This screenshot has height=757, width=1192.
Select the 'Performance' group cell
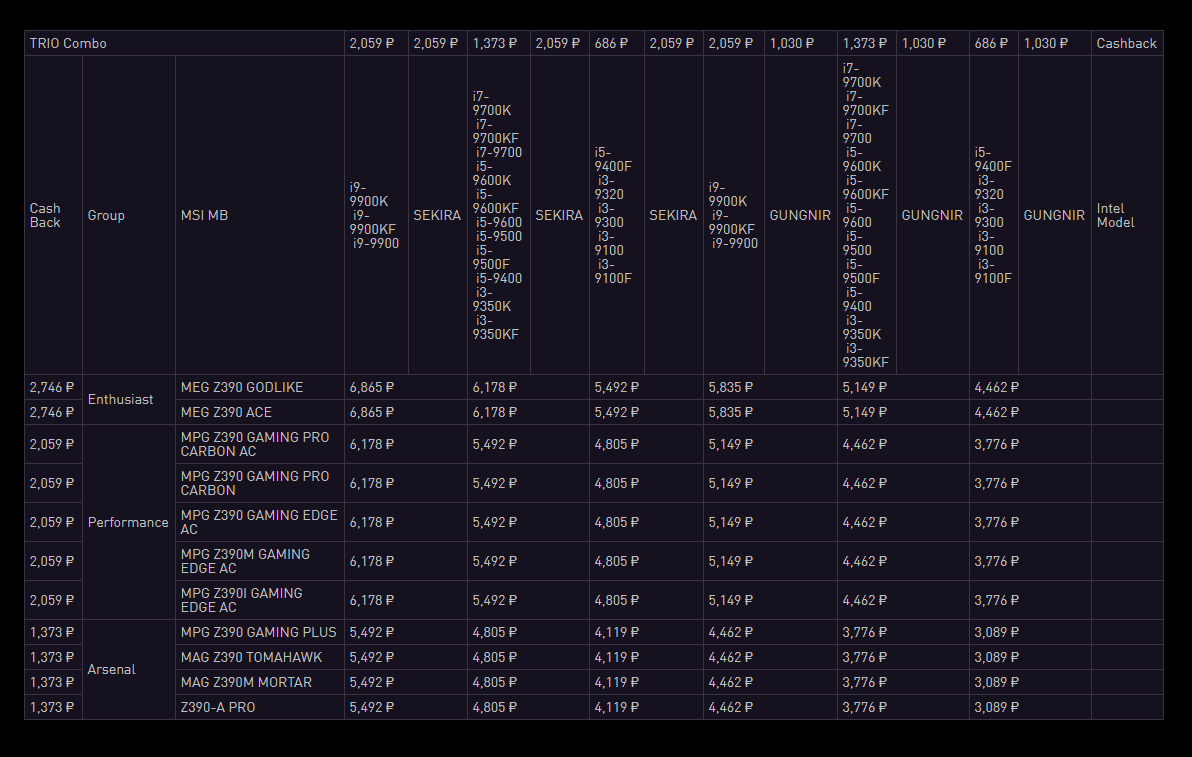pos(128,522)
